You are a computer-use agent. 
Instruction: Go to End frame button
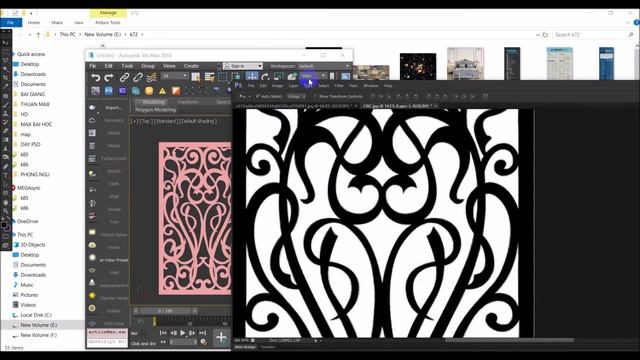point(202,333)
